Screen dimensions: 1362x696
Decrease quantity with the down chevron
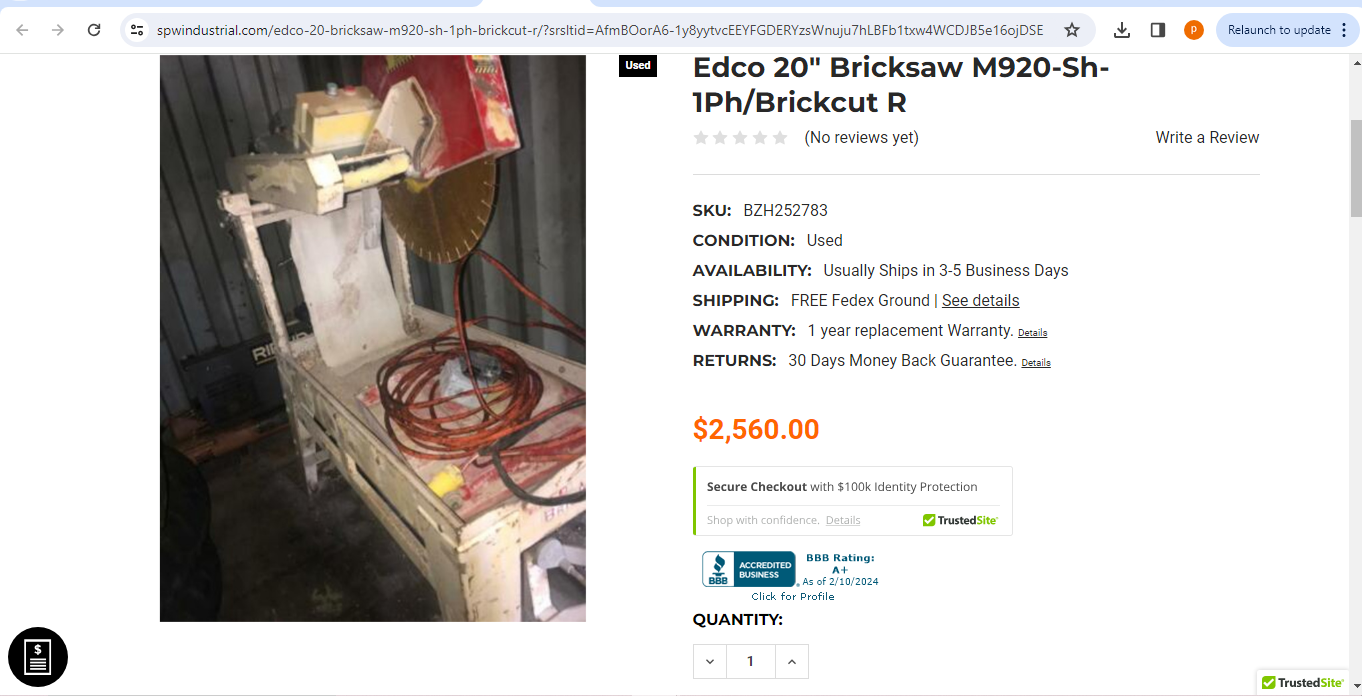710,661
